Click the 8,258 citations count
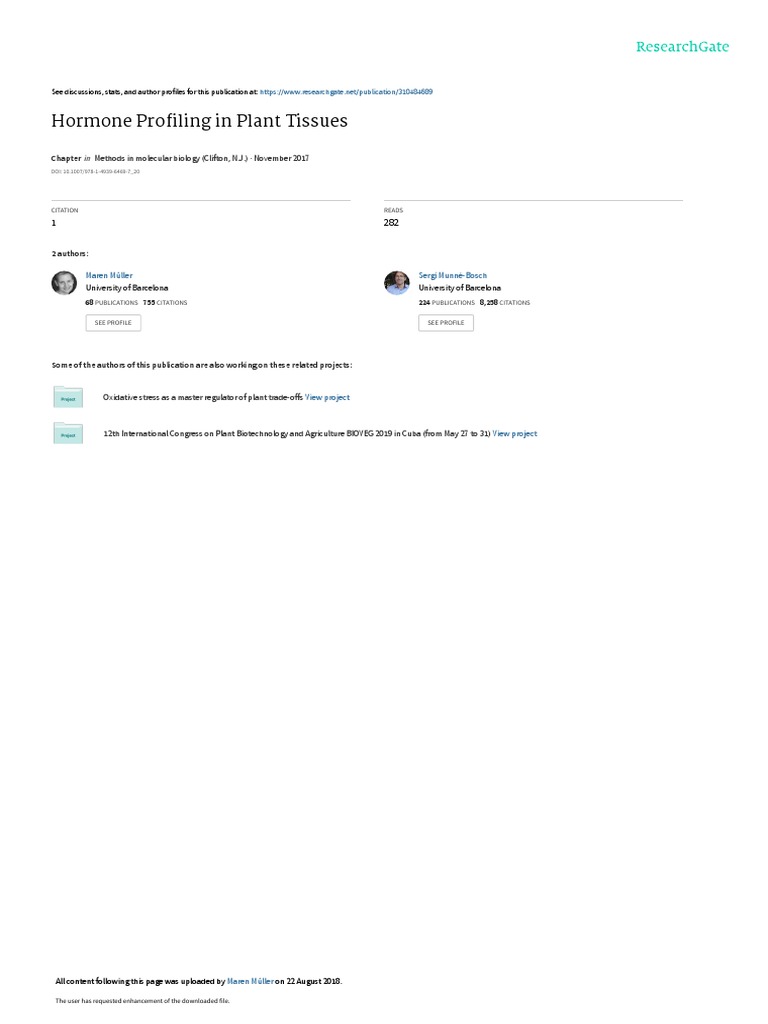The height and width of the screenshot is (1024, 768). point(505,302)
